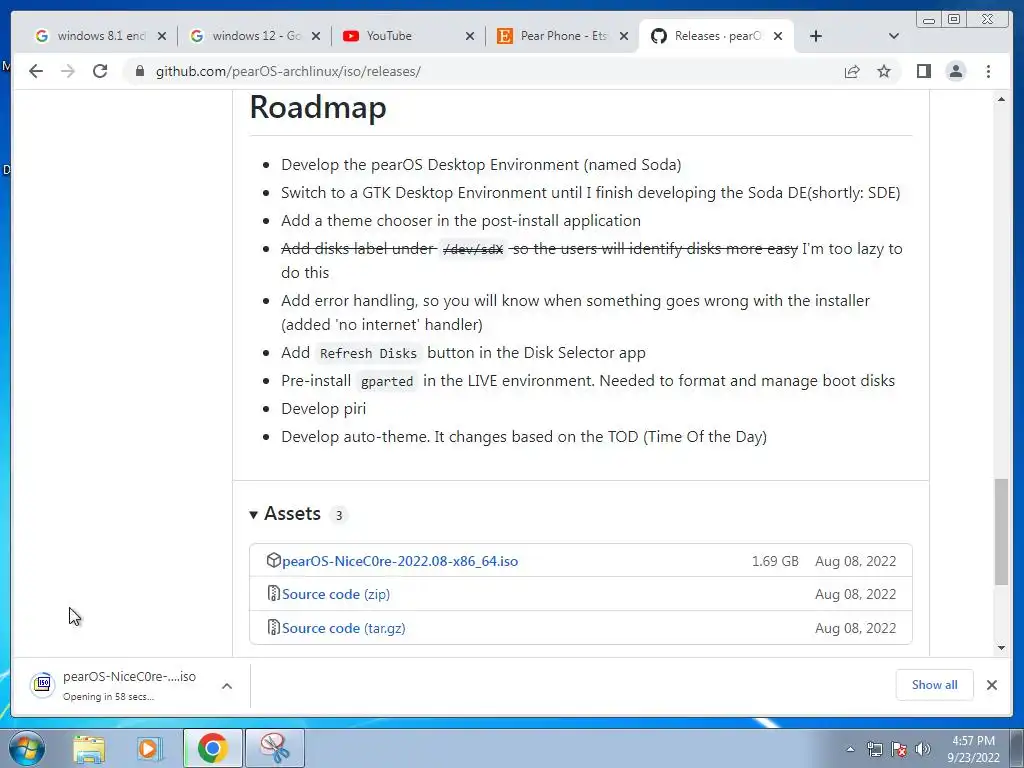Show hidden system tray icons
The width and height of the screenshot is (1024, 768).
click(850, 749)
